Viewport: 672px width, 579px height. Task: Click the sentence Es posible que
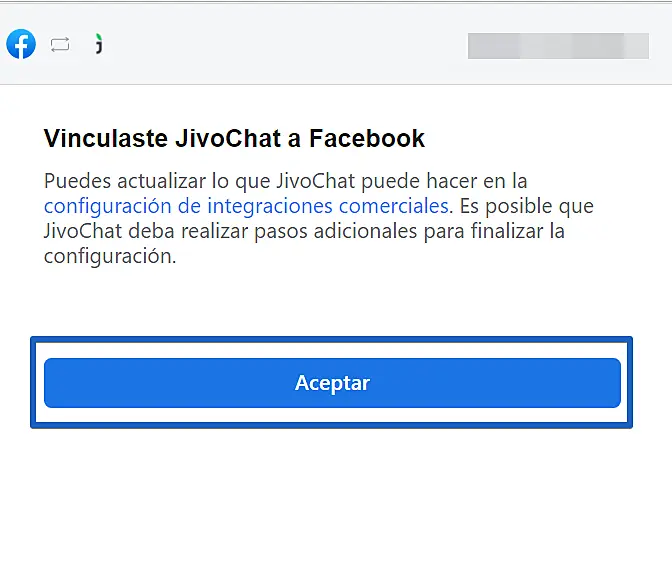(527, 206)
